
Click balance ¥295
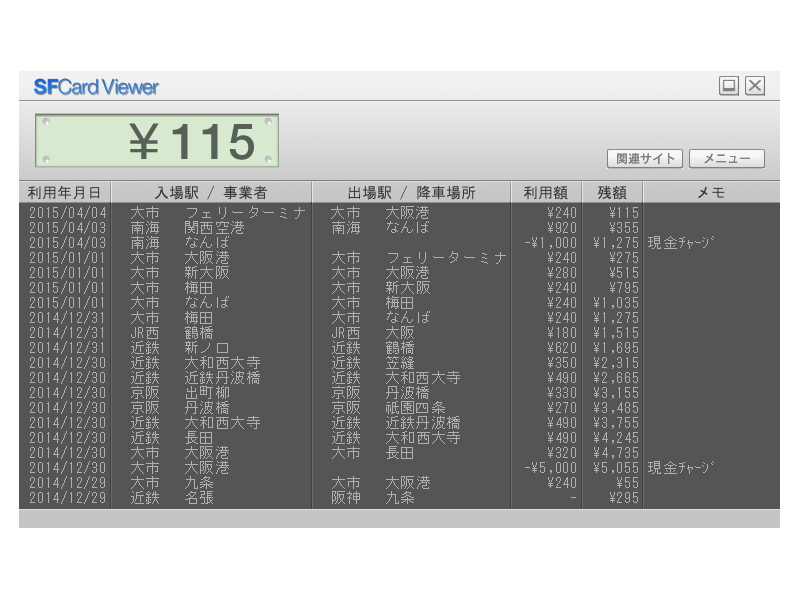pos(623,498)
